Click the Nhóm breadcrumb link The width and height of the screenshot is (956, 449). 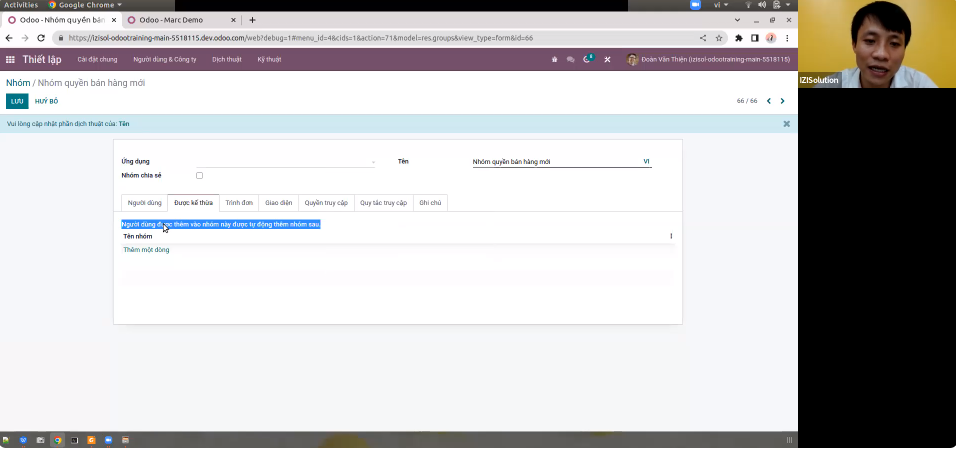tap(18, 83)
